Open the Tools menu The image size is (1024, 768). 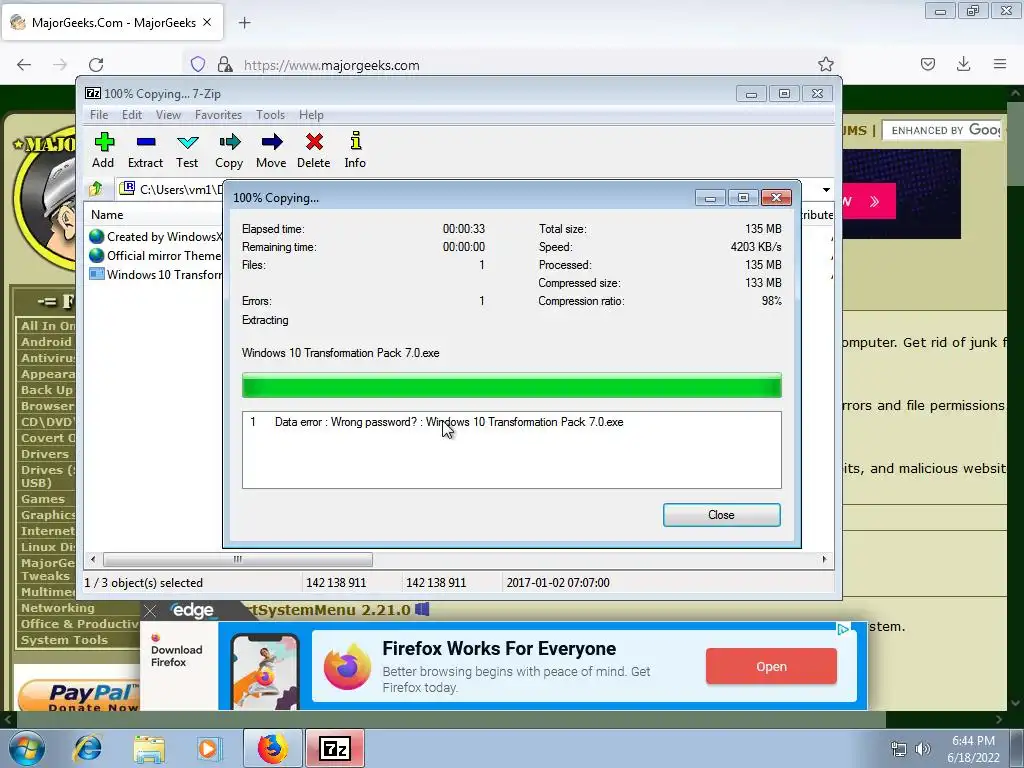pyautogui.click(x=270, y=115)
